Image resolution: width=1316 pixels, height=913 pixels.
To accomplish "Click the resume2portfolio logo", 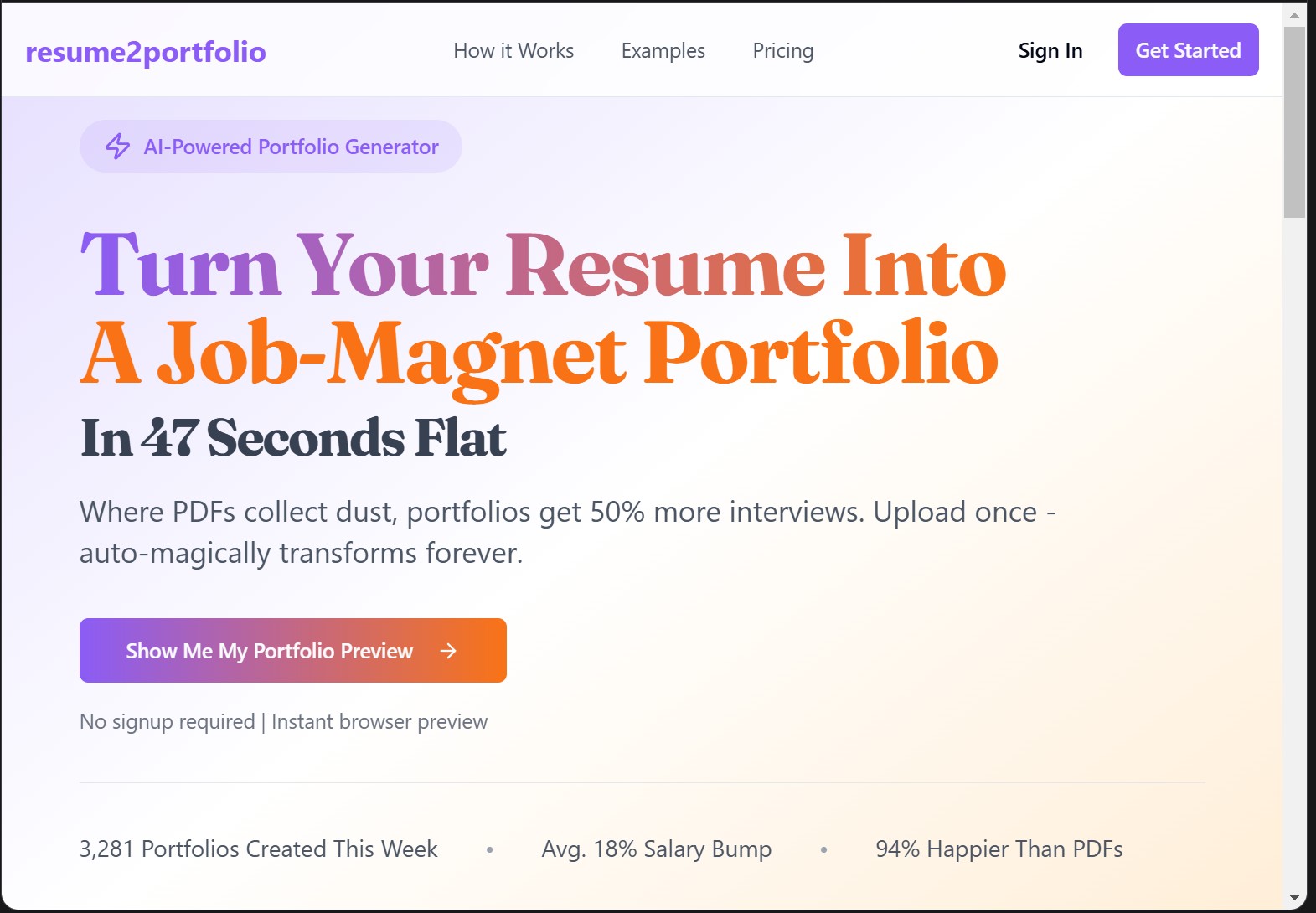I will pyautogui.click(x=145, y=52).
